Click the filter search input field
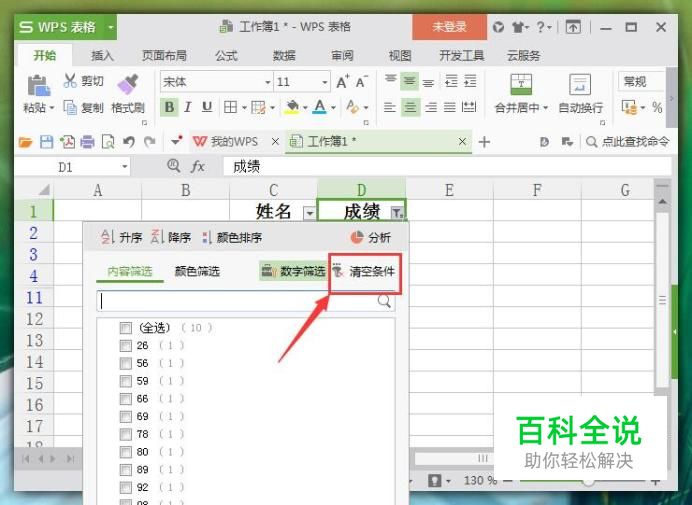Image resolution: width=692 pixels, height=505 pixels. tap(245, 301)
